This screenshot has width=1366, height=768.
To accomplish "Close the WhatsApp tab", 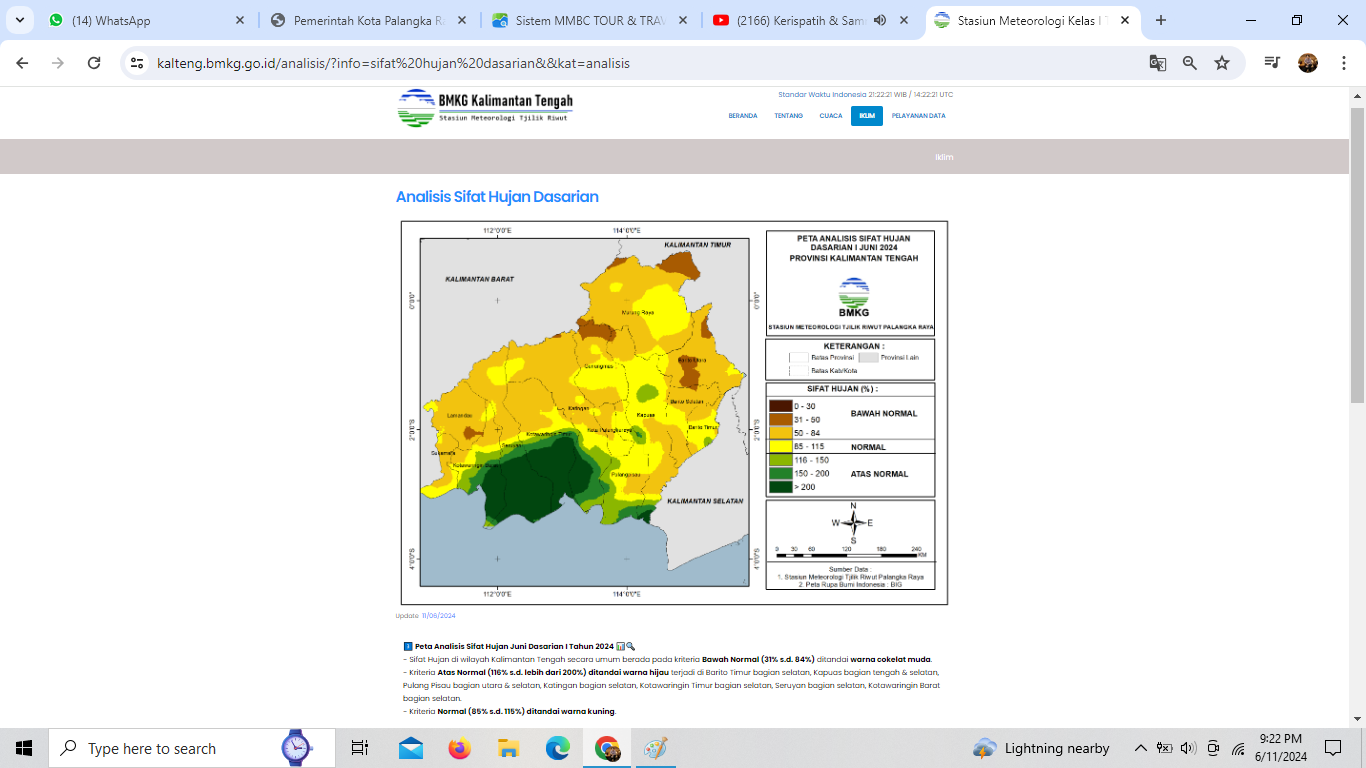I will click(240, 20).
